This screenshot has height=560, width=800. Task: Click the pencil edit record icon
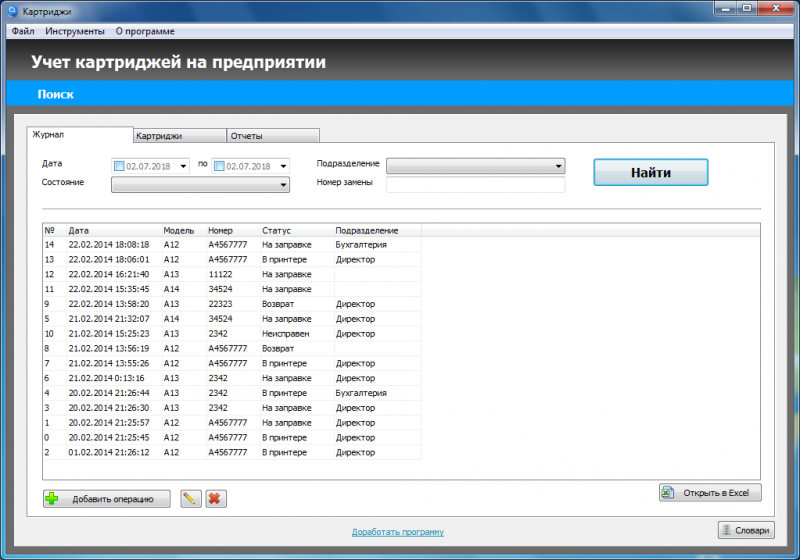click(x=190, y=498)
